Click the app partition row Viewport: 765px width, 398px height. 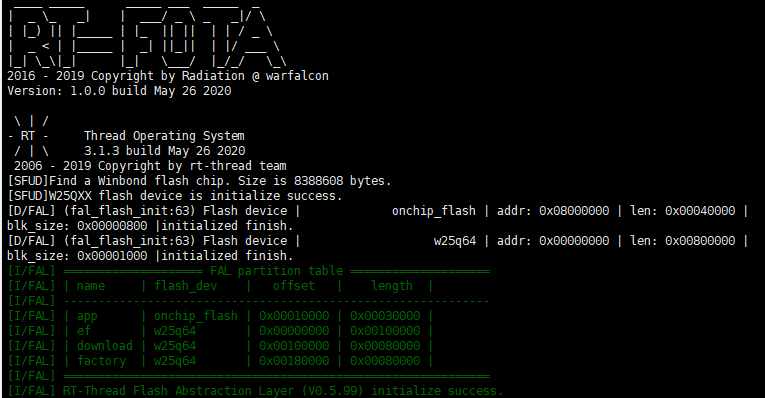(x=220, y=316)
